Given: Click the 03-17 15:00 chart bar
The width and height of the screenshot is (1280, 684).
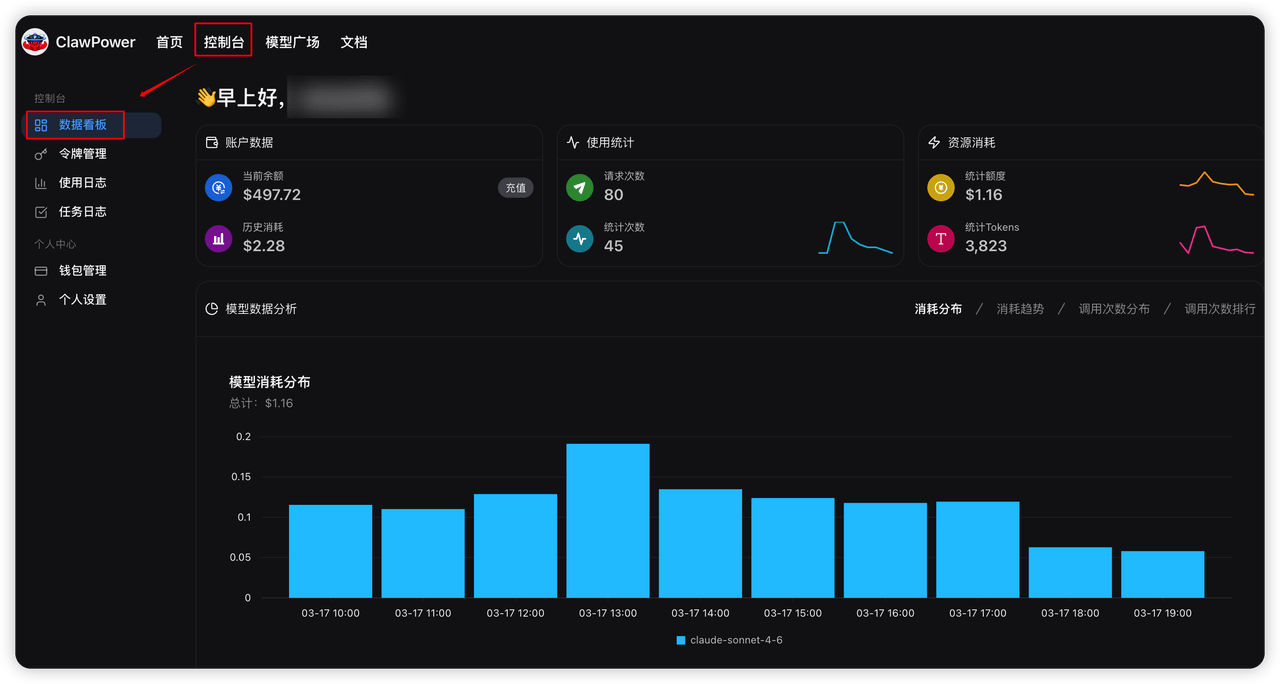Looking at the screenshot, I should [793, 548].
